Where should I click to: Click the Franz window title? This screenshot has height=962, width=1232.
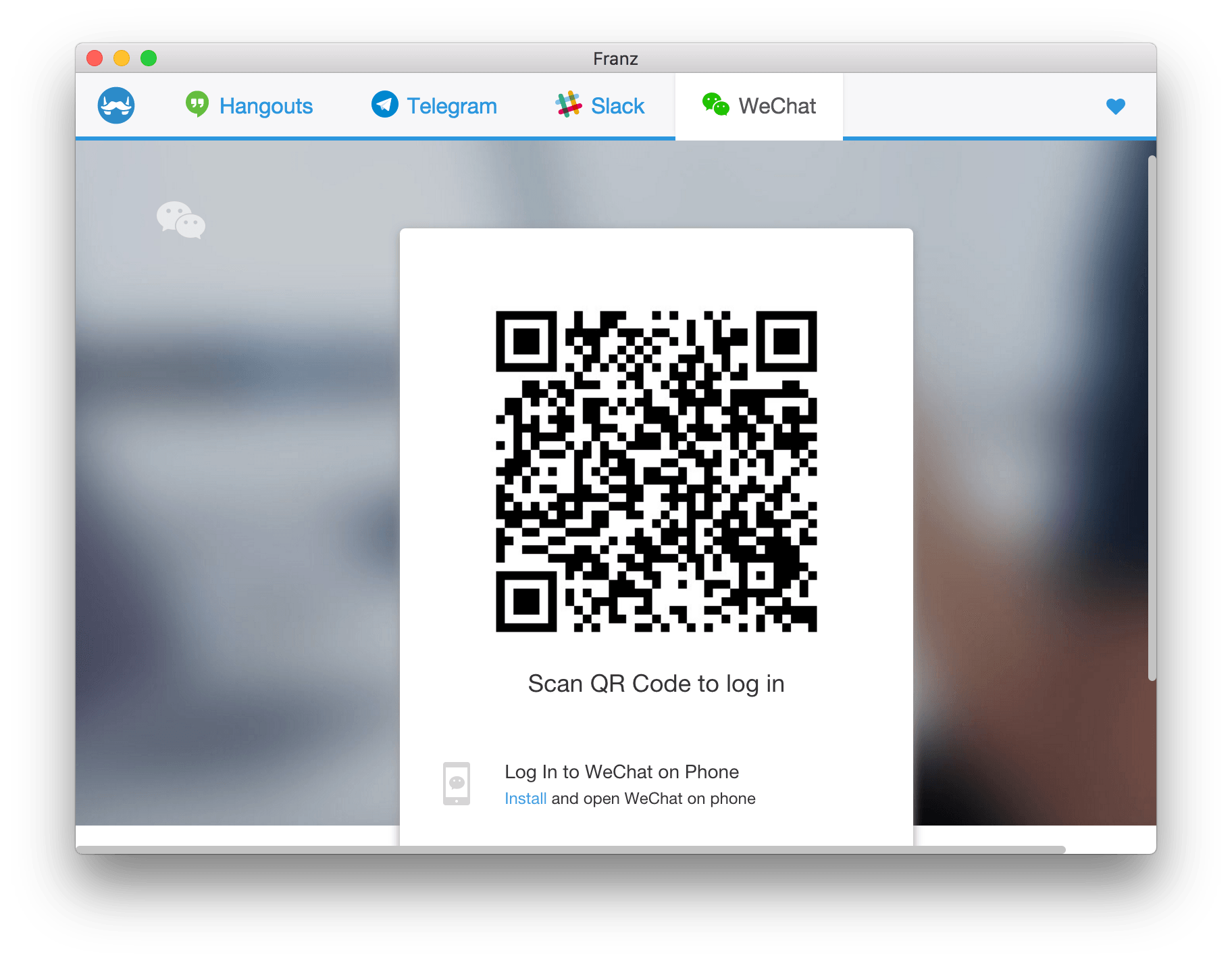tap(615, 59)
